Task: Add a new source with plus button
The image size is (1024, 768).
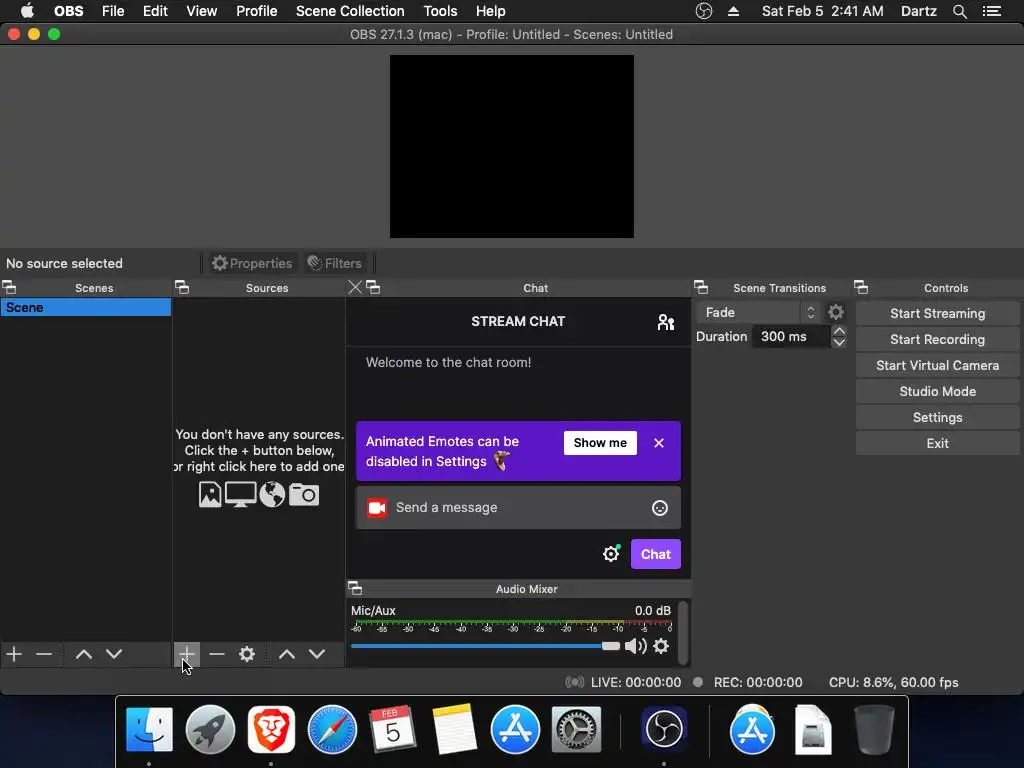Action: coord(186,654)
